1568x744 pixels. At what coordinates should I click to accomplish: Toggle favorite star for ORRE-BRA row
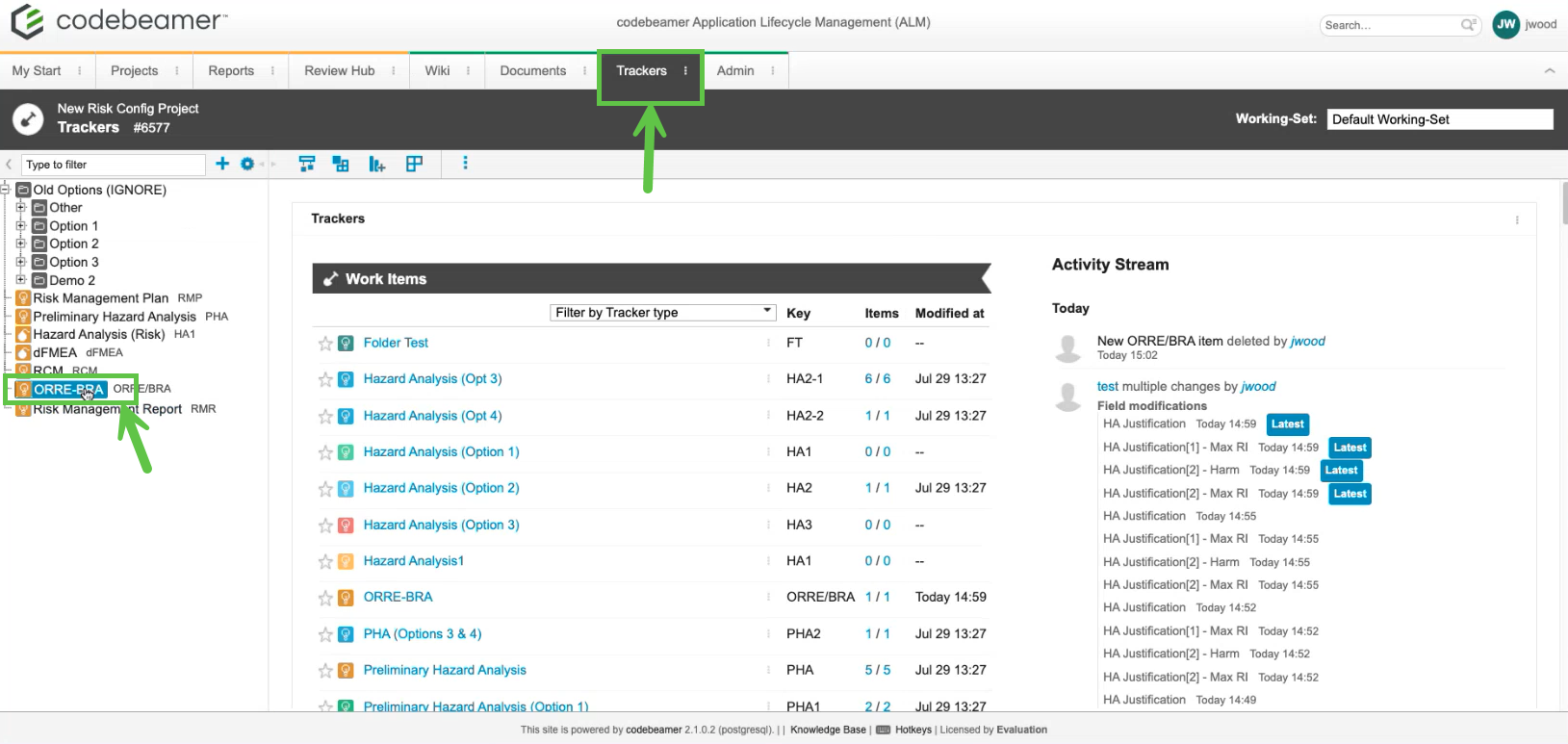325,598
